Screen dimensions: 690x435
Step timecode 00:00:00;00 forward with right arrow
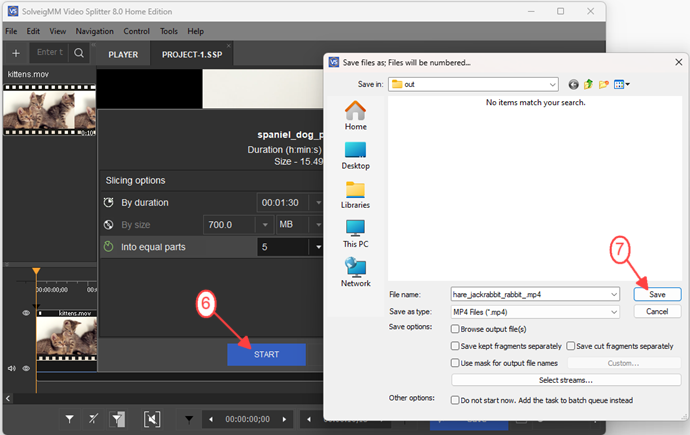click(284, 419)
